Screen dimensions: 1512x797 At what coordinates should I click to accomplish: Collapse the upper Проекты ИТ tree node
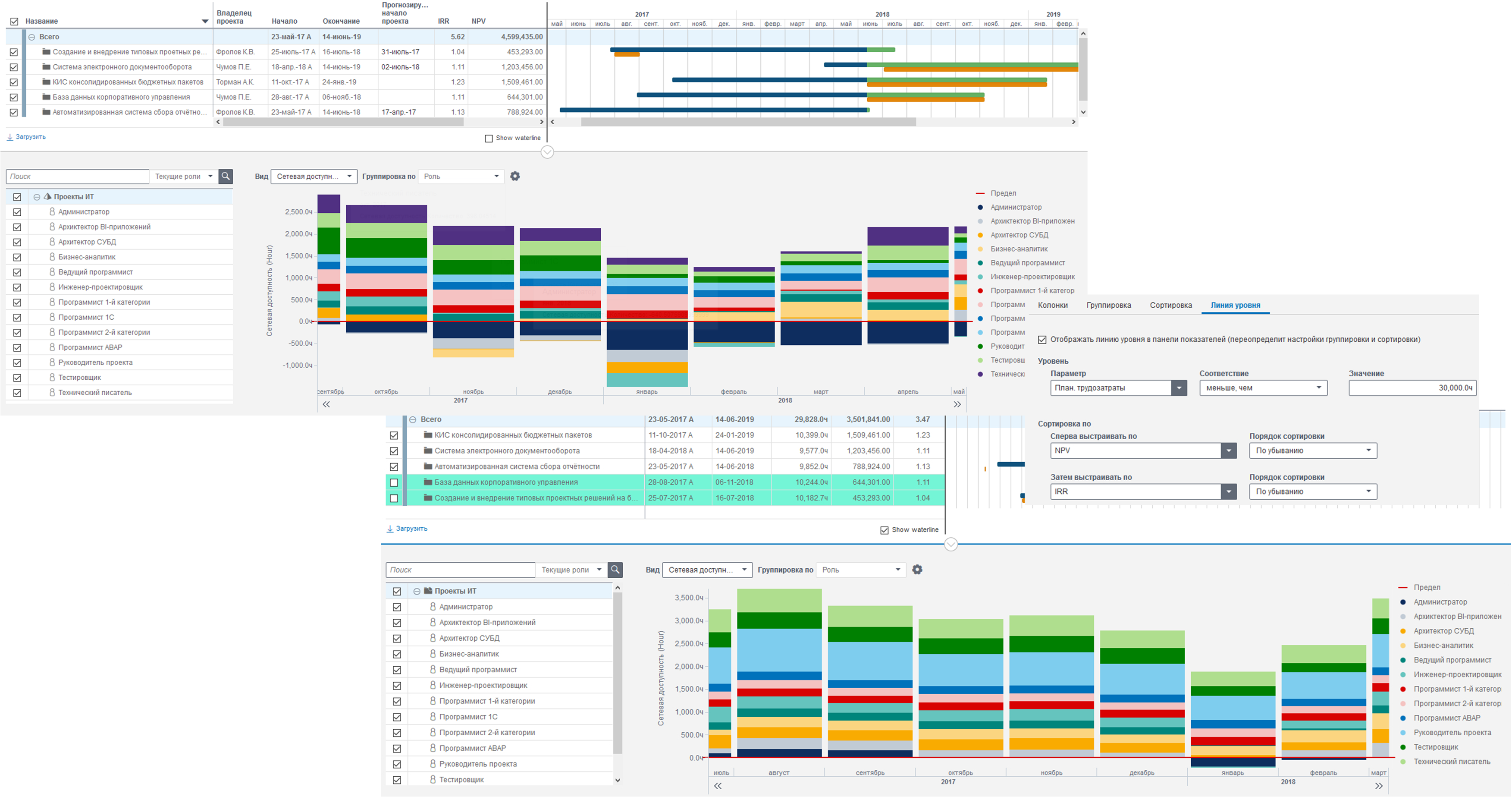click(x=37, y=197)
